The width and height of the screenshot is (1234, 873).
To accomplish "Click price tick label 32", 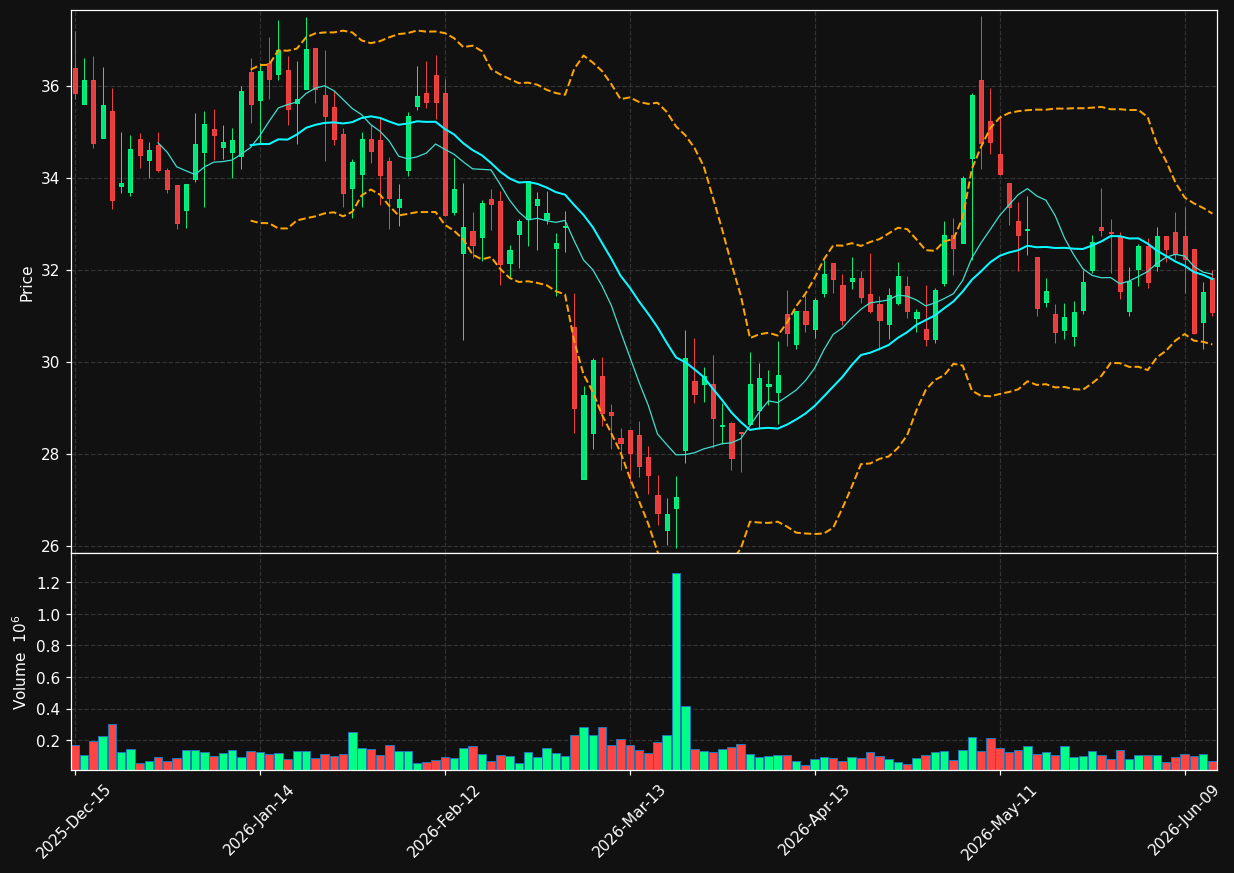I will [x=51, y=270].
